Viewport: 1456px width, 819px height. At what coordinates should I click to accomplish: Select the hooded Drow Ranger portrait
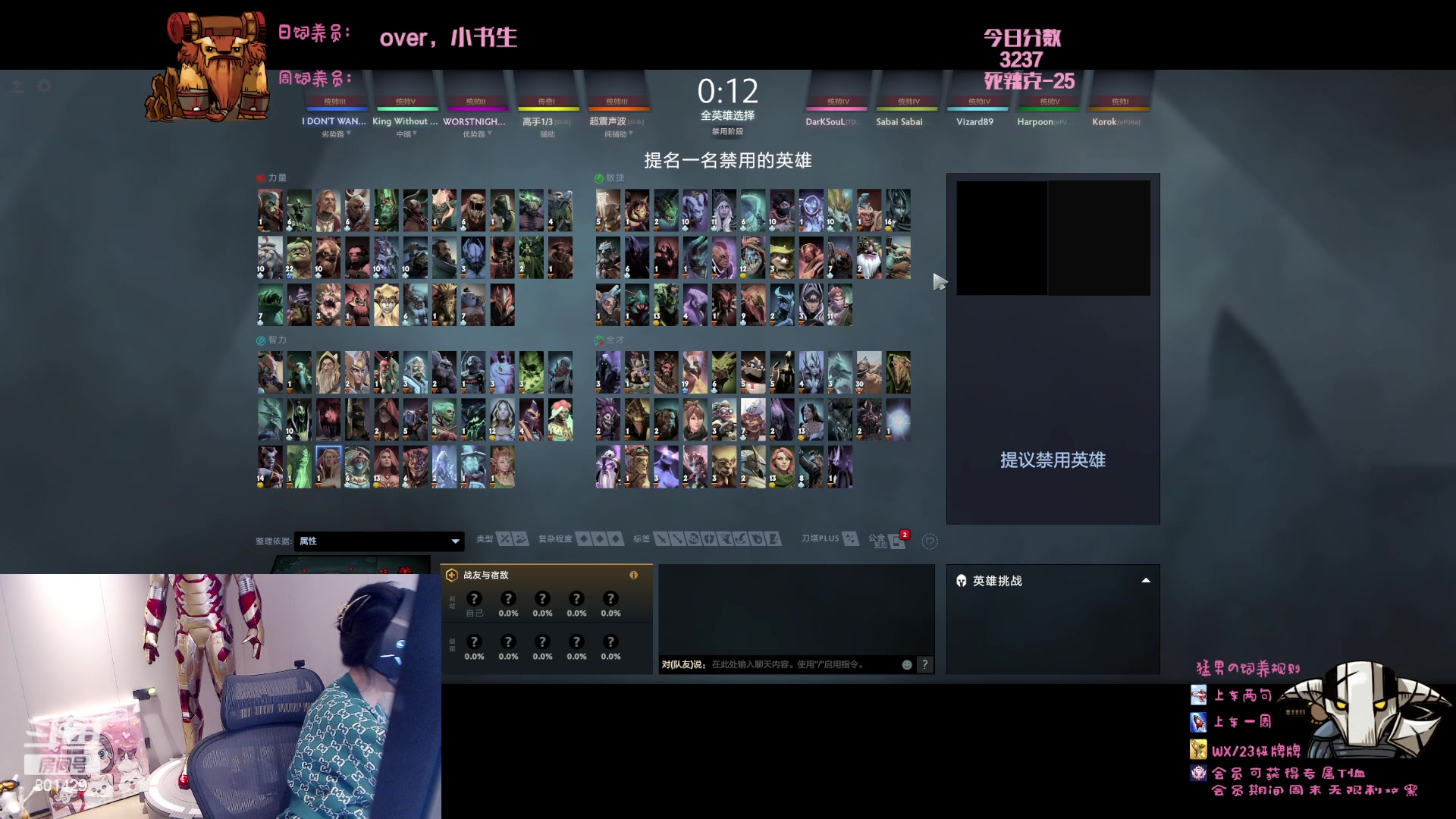click(724, 210)
